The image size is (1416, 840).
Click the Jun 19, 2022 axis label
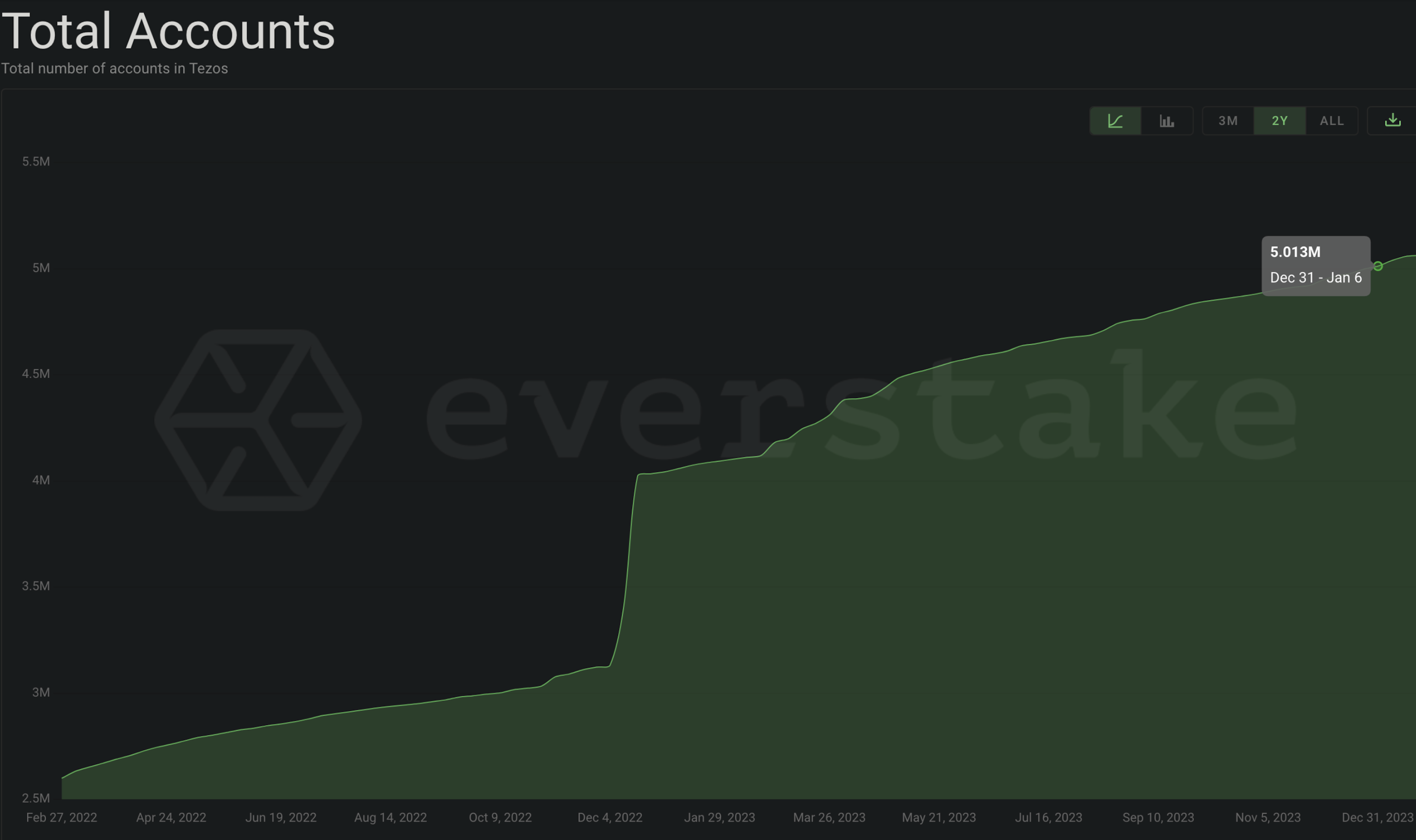pos(281,817)
